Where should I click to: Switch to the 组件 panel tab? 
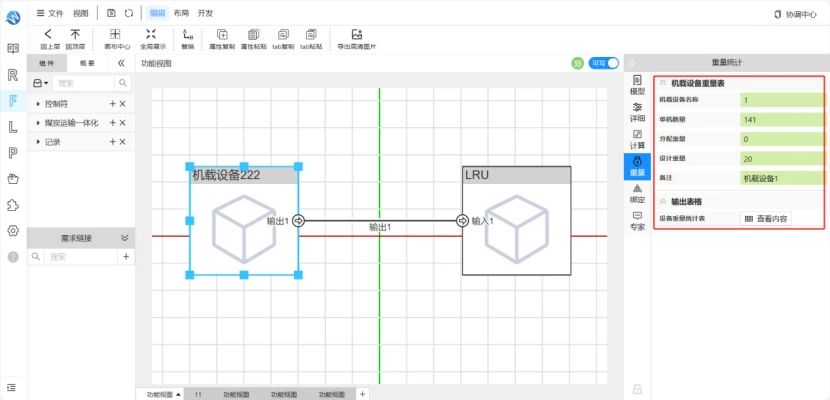(x=47, y=63)
